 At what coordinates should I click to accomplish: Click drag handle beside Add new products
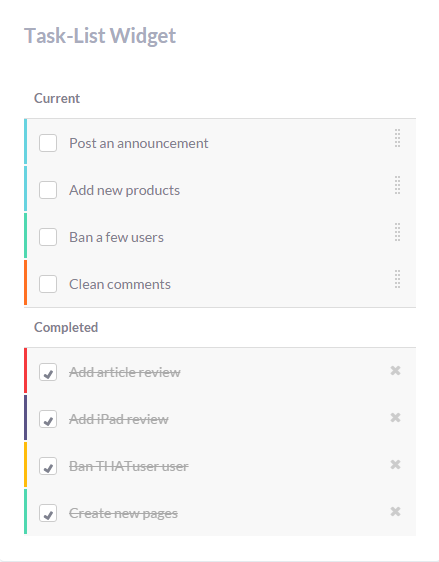coord(397,185)
